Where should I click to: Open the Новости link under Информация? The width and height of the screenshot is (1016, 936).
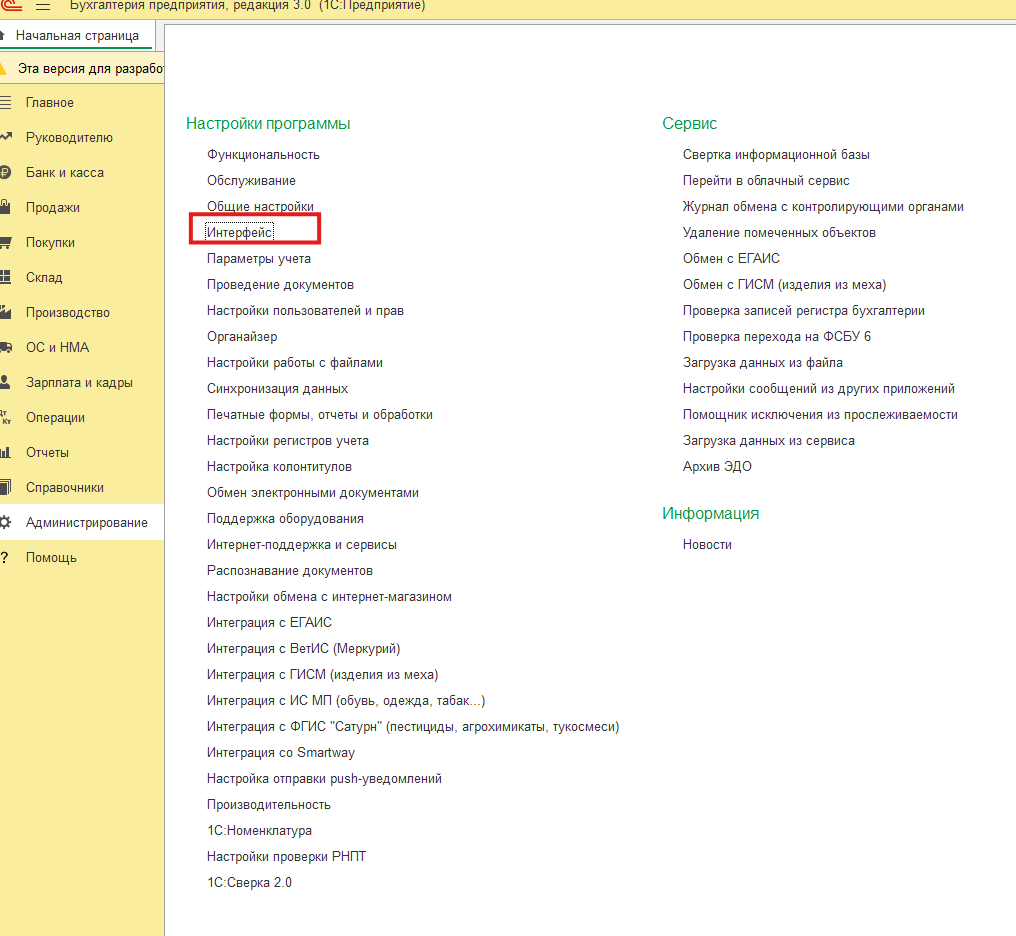[707, 544]
